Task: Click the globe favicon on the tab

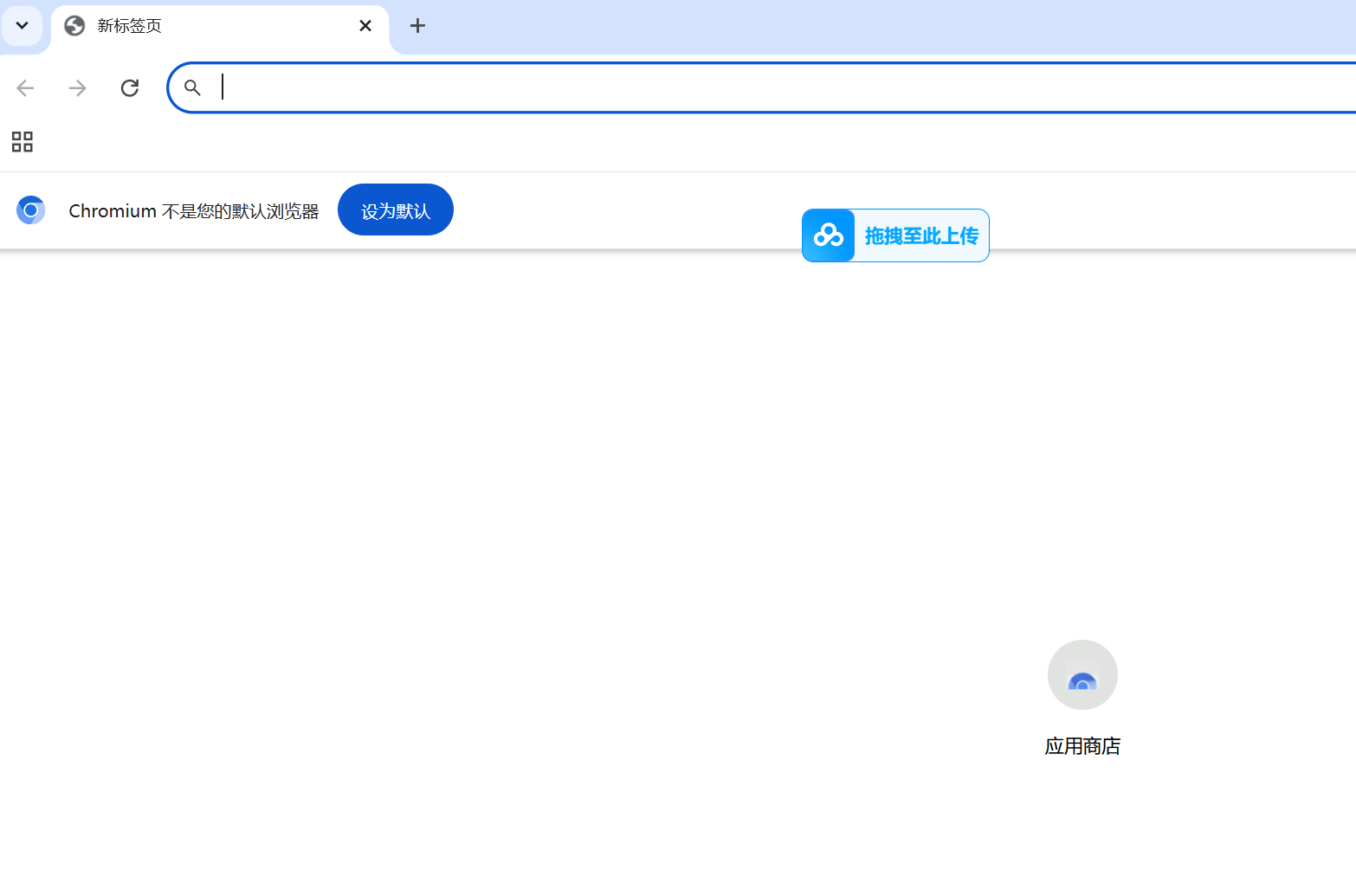Action: pyautogui.click(x=74, y=26)
